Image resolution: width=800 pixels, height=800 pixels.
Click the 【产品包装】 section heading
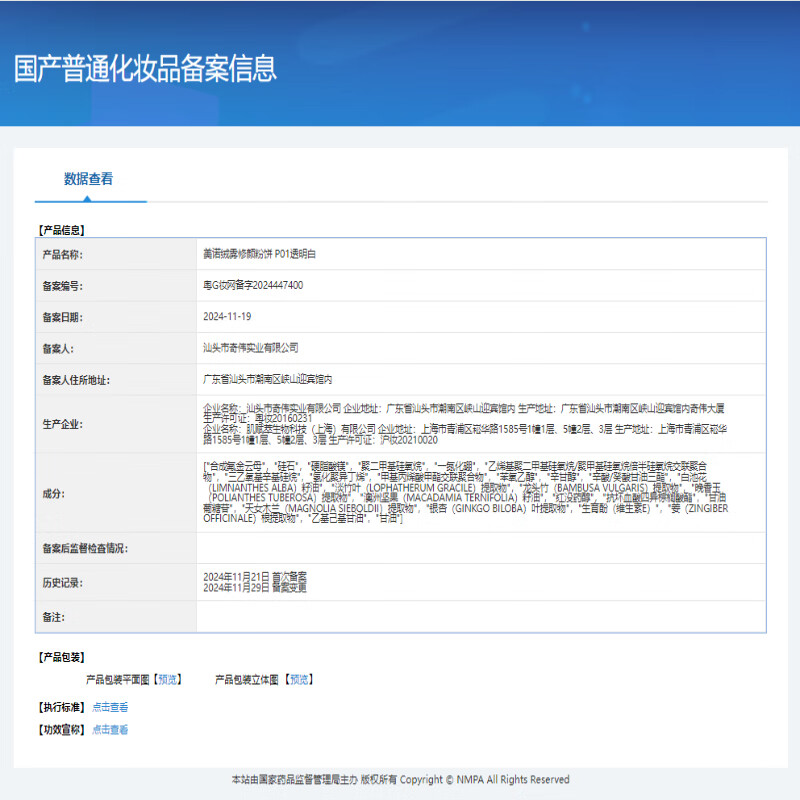point(61,657)
